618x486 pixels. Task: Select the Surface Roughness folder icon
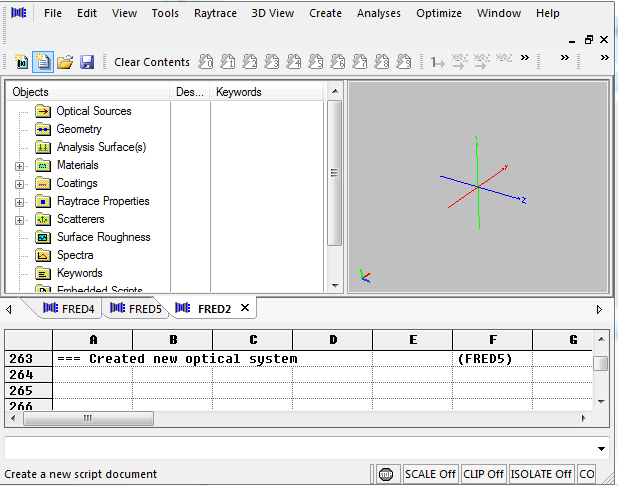pyautogui.click(x=43, y=237)
